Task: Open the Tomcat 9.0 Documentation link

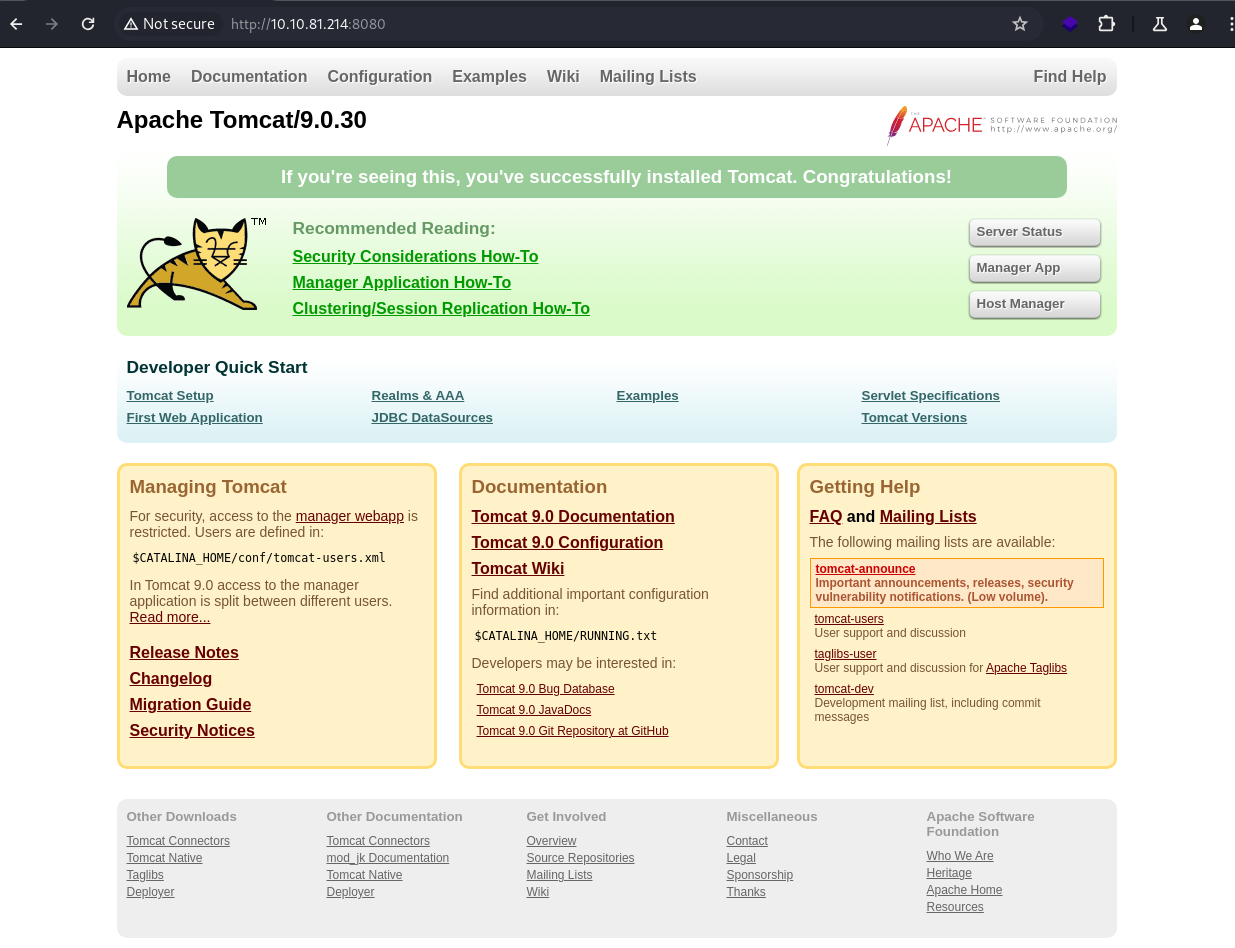Action: pos(573,517)
